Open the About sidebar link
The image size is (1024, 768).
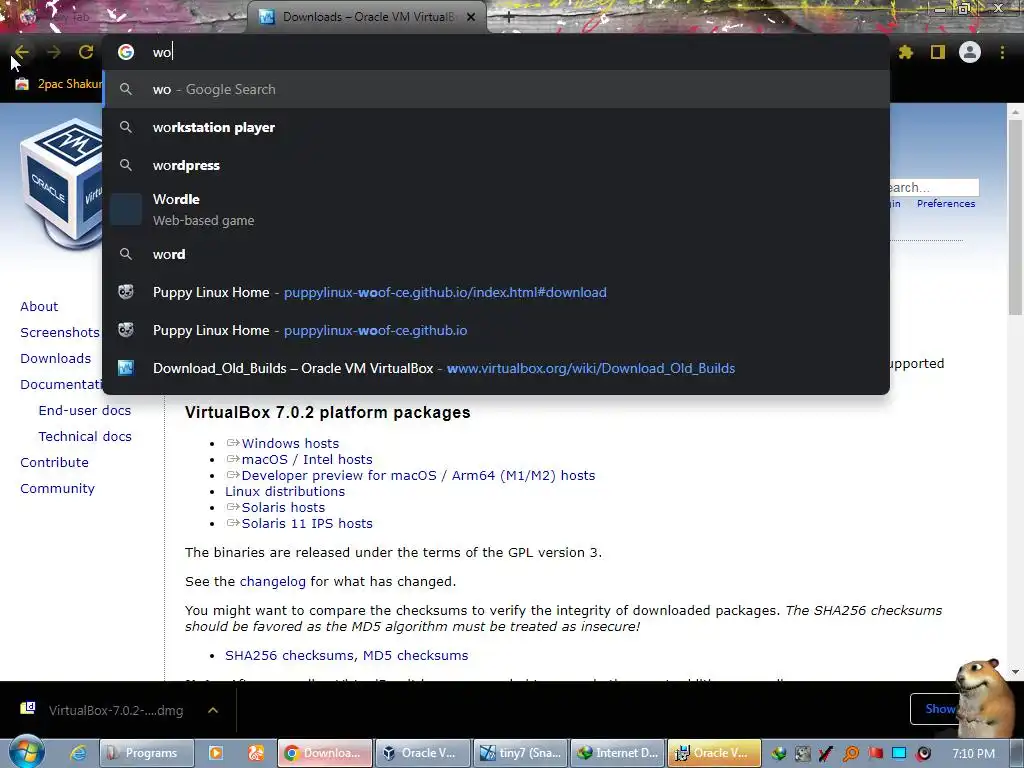pyautogui.click(x=39, y=306)
